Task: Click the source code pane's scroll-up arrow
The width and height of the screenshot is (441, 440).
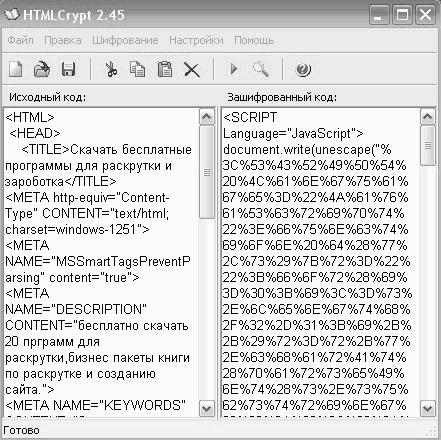Action: click(x=207, y=116)
